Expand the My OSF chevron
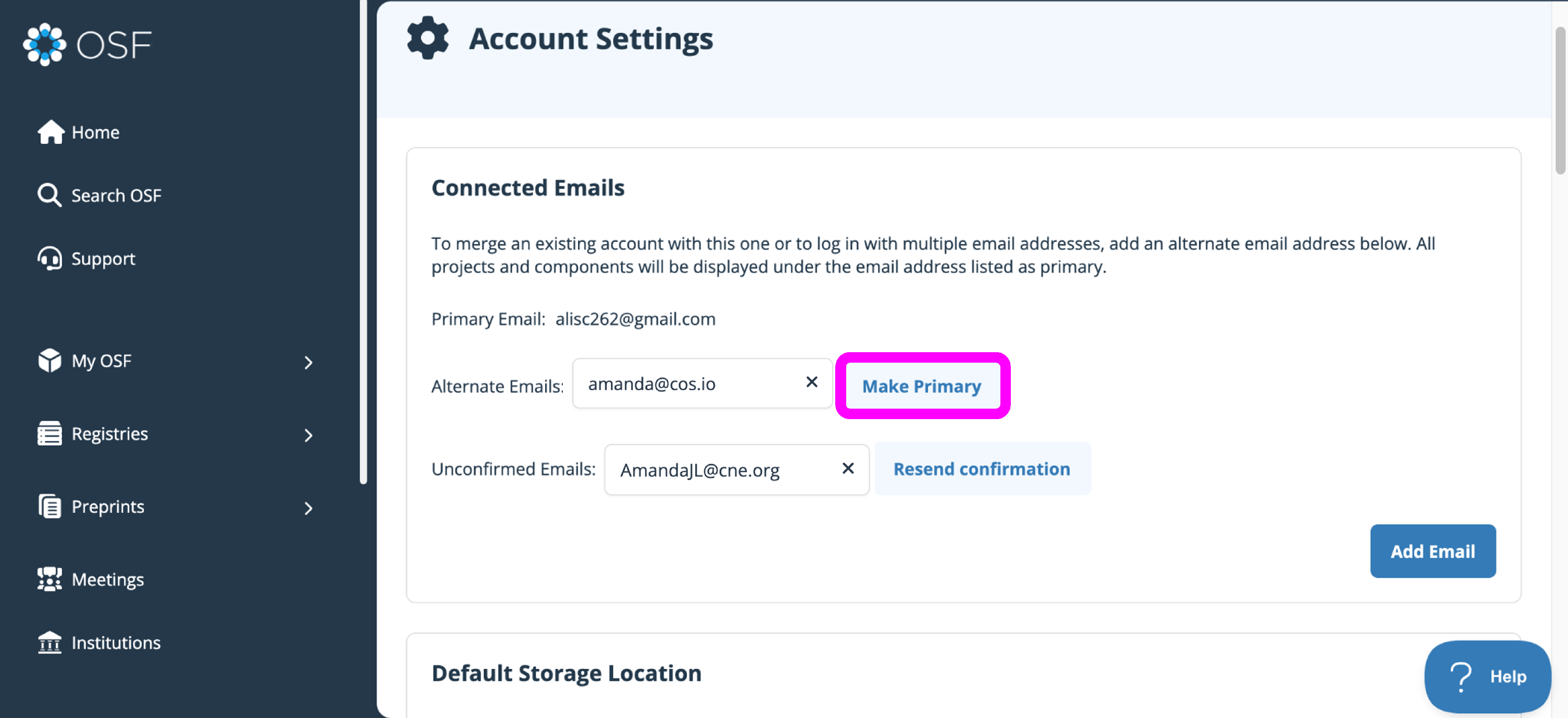Image resolution: width=1568 pixels, height=718 pixels. [x=308, y=363]
